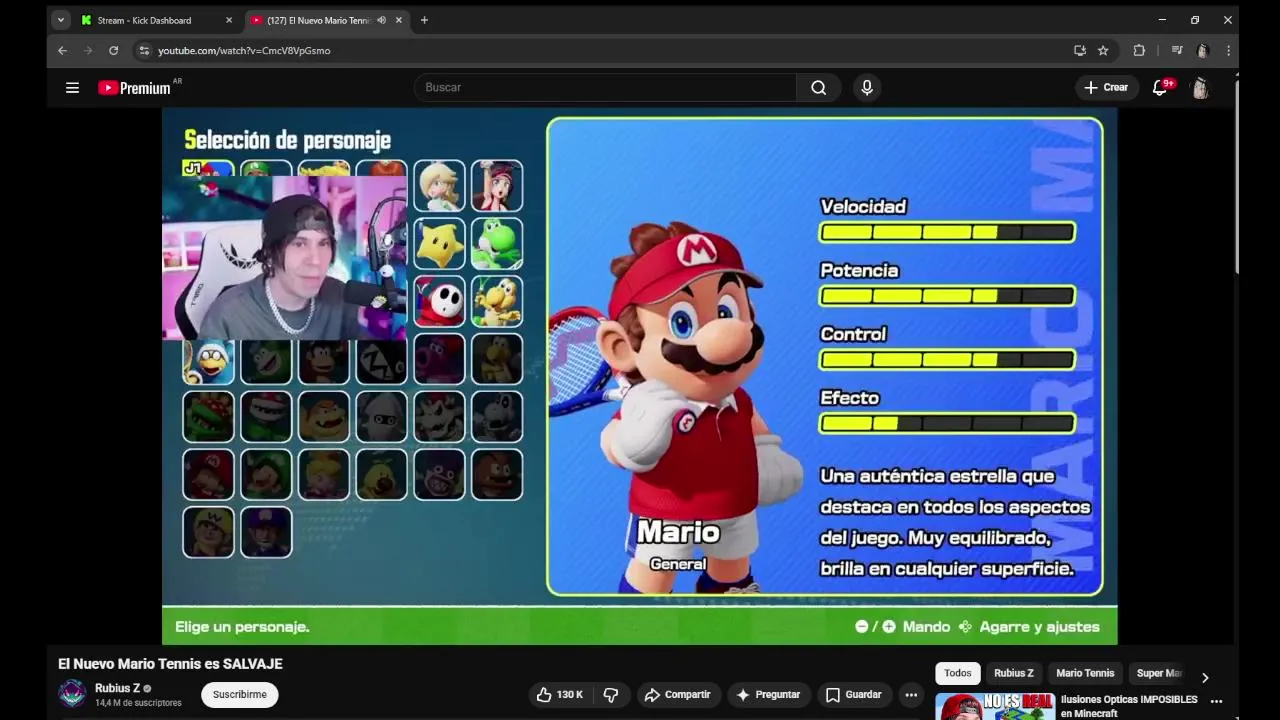The height and width of the screenshot is (720, 1280).
Task: Click the Shy Guy character tile
Action: 440,301
